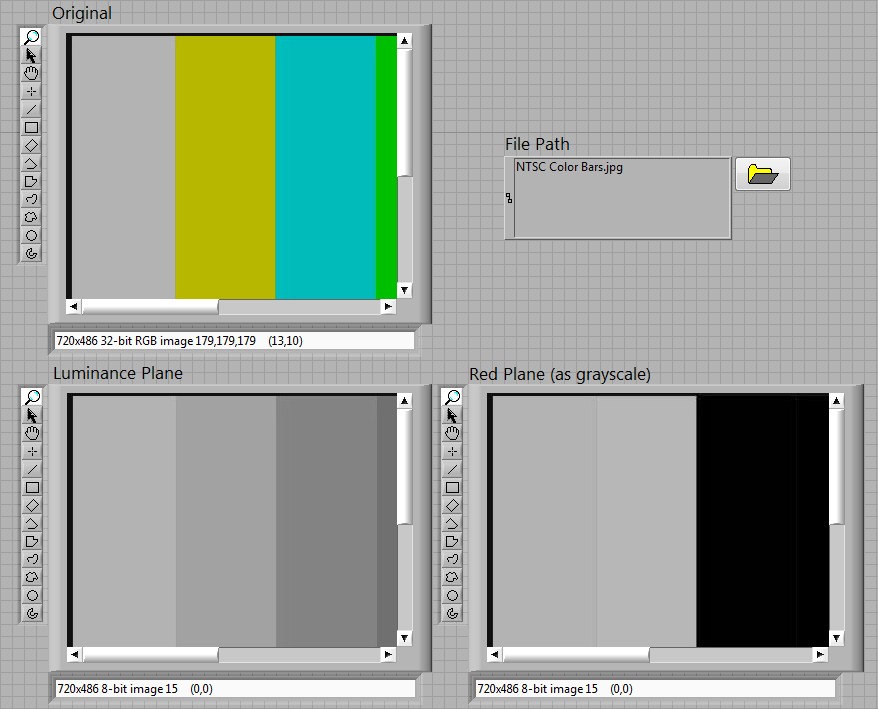The image size is (878, 709).
Task: Select Line tool in Red Plane palette
Action: 452,469
